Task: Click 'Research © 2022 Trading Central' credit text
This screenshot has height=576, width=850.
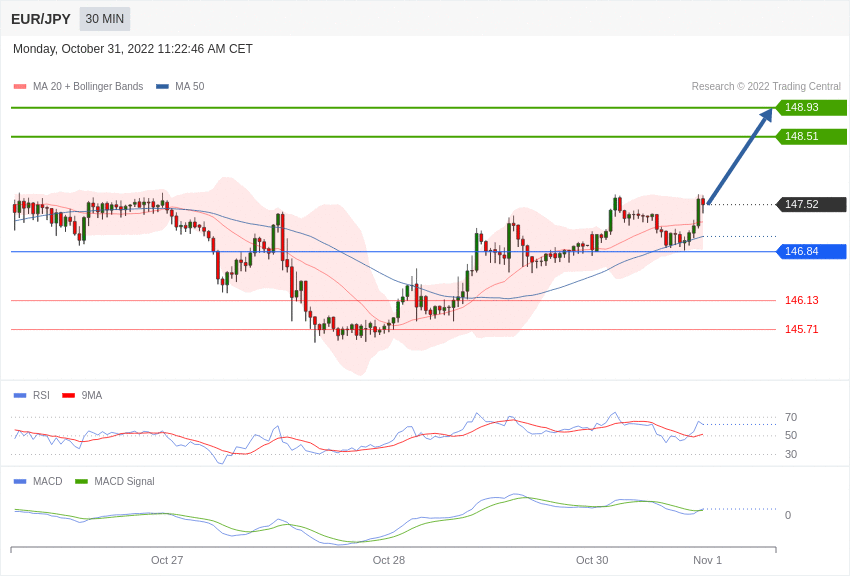Action: (x=766, y=86)
